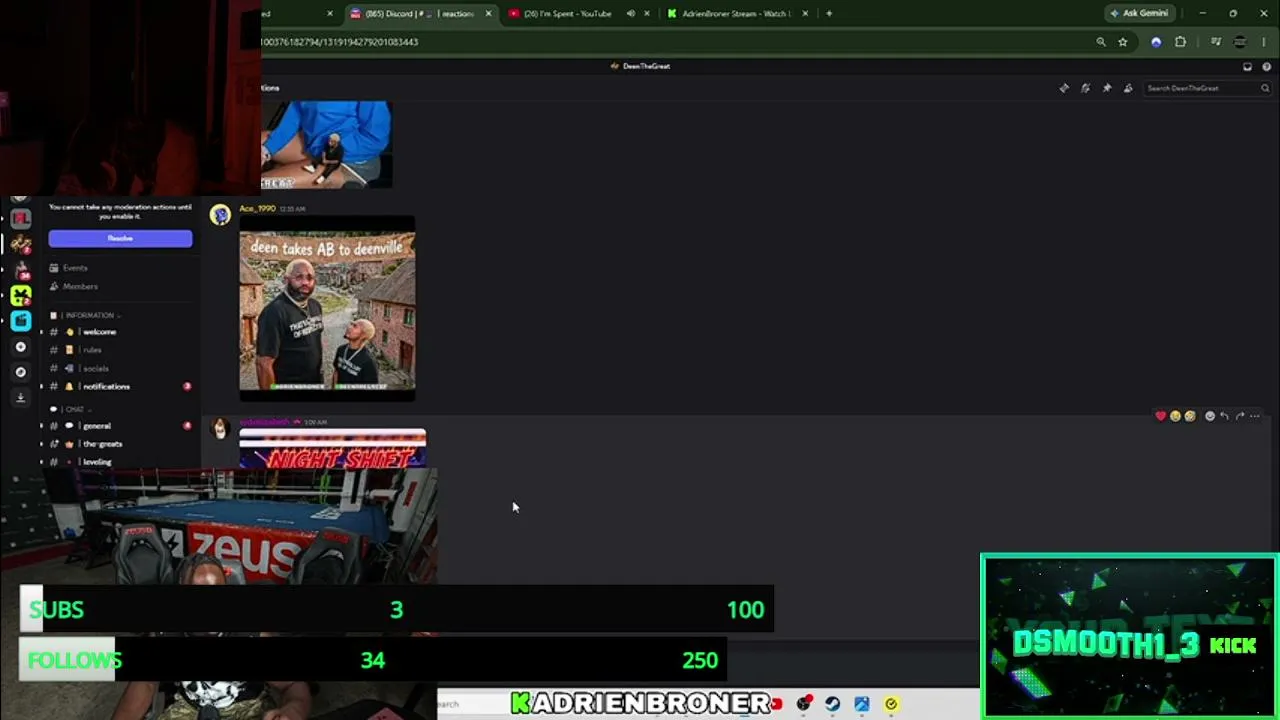Launch Steam from the Windows taskbar
Image resolution: width=1280 pixels, height=720 pixels.
(x=832, y=704)
